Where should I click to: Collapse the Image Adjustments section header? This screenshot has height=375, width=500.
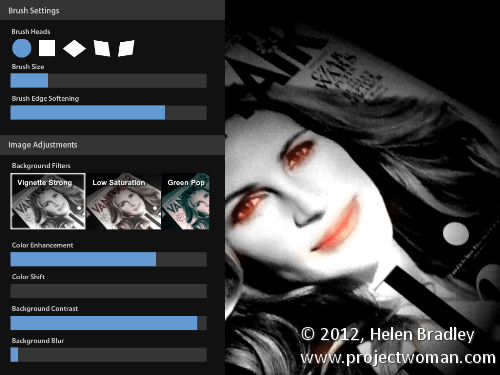pyautogui.click(x=112, y=145)
